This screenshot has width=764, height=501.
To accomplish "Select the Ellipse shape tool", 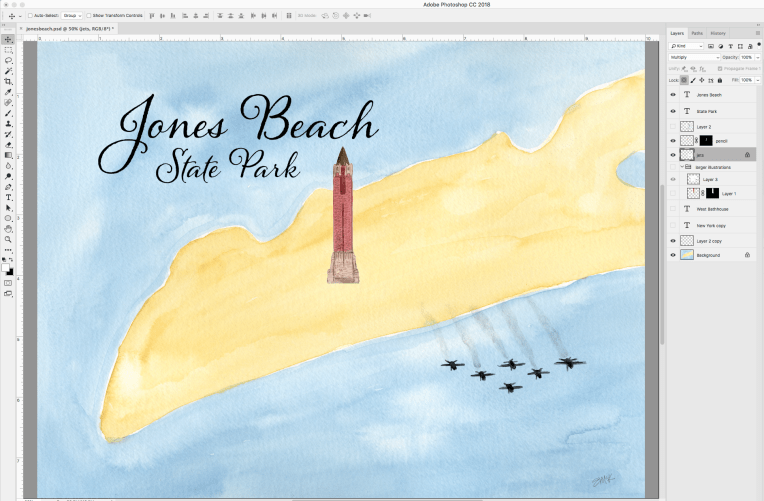I will 8,218.
